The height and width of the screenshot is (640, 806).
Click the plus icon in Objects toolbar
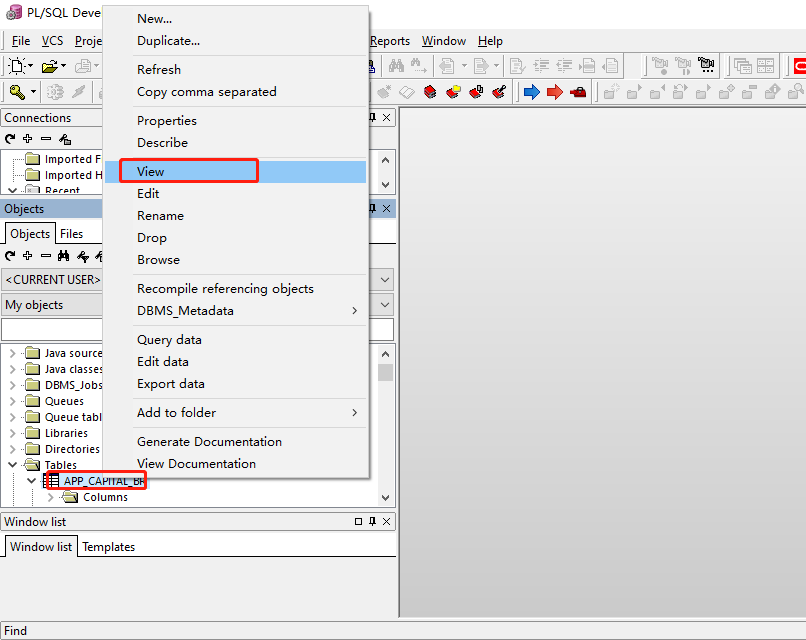[28, 255]
